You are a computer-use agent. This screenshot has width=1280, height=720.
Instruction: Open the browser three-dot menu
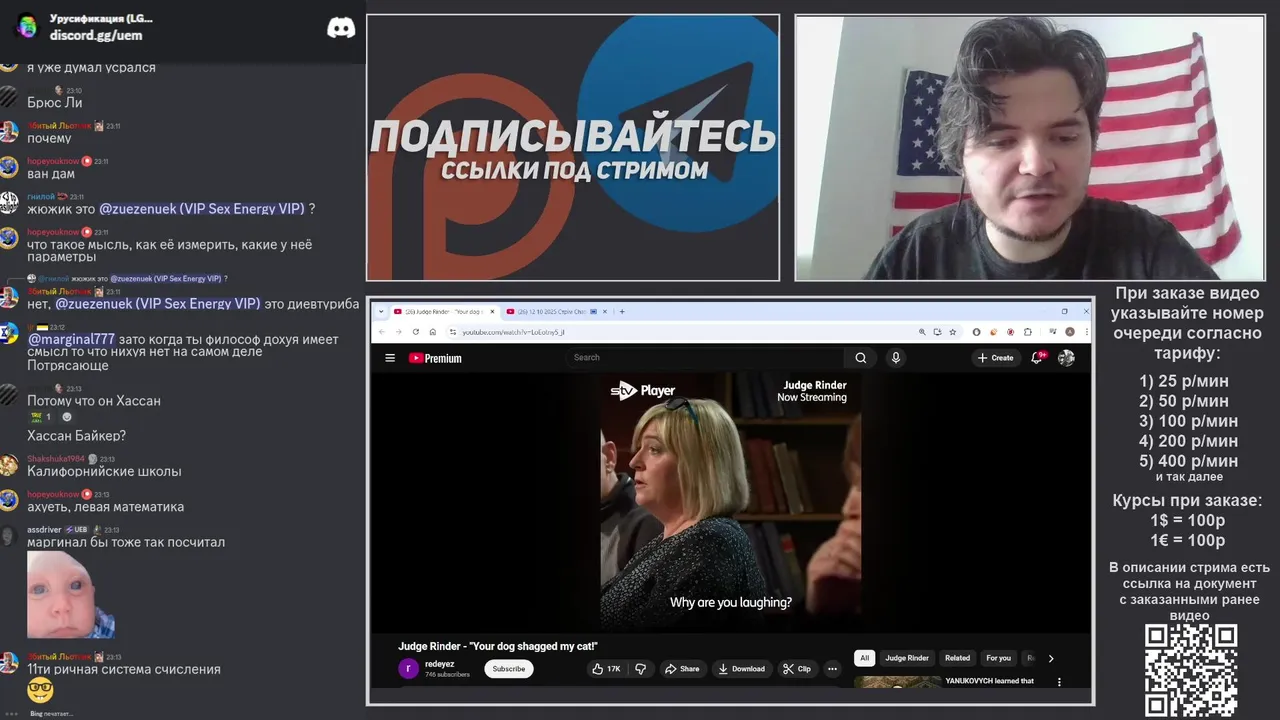(x=1085, y=332)
